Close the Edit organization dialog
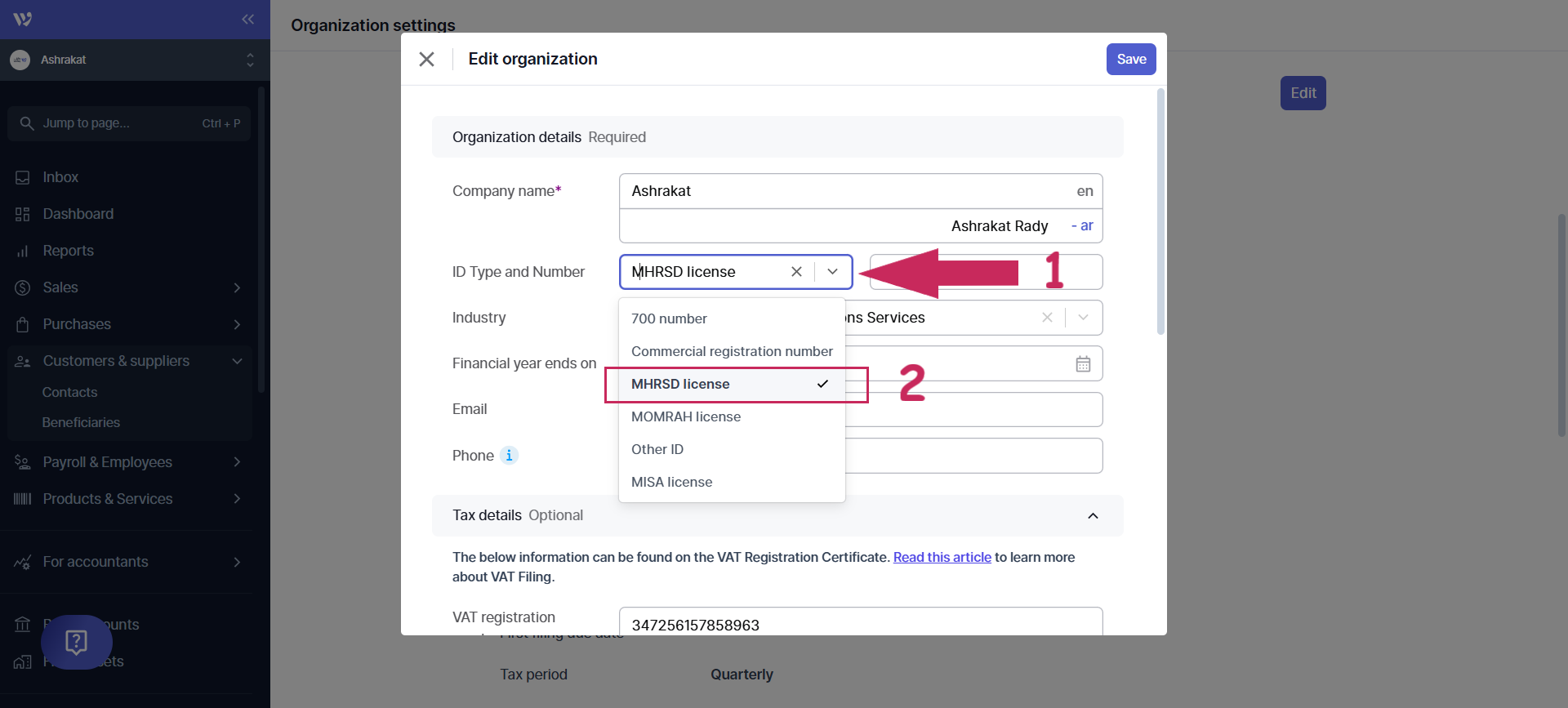 [x=426, y=59]
